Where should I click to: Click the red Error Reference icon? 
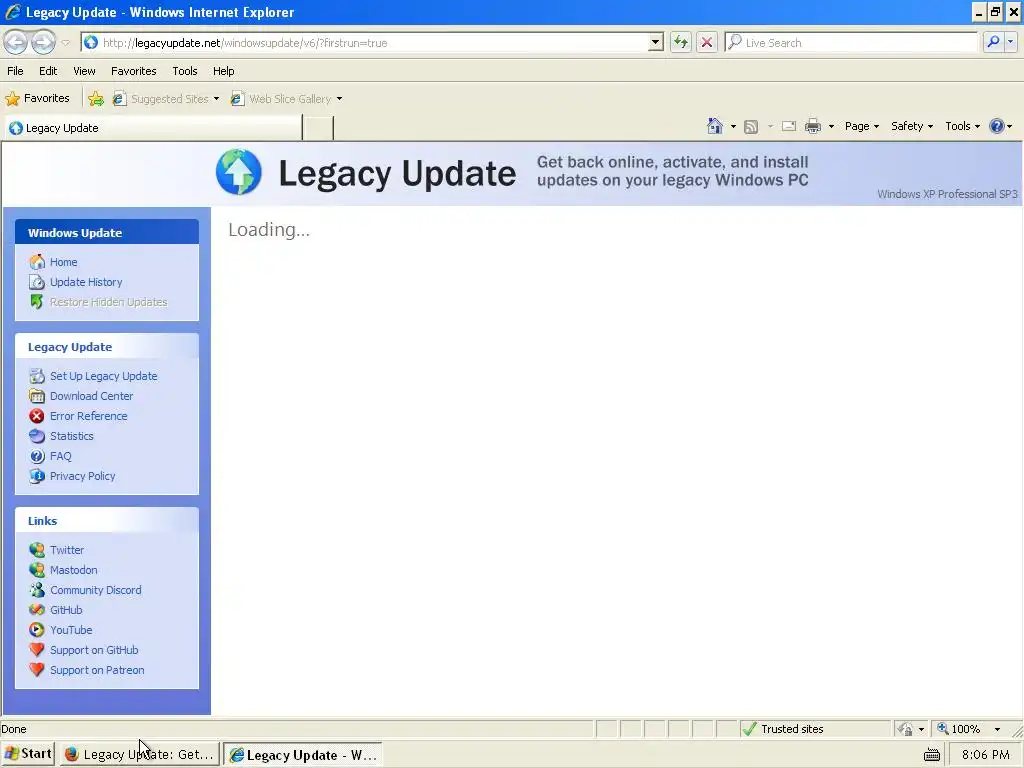pyautogui.click(x=37, y=416)
